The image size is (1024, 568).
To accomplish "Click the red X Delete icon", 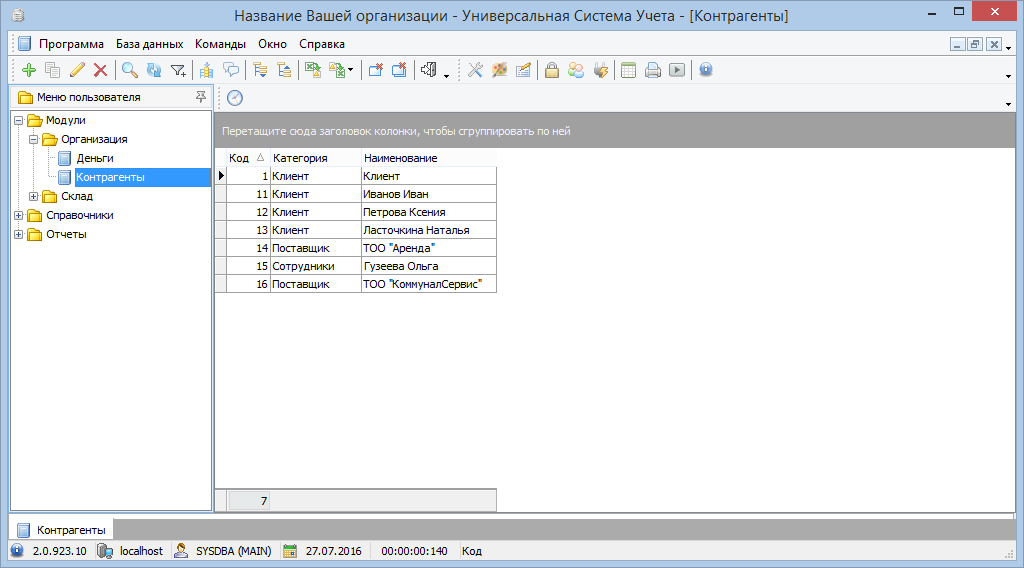I will tap(100, 70).
